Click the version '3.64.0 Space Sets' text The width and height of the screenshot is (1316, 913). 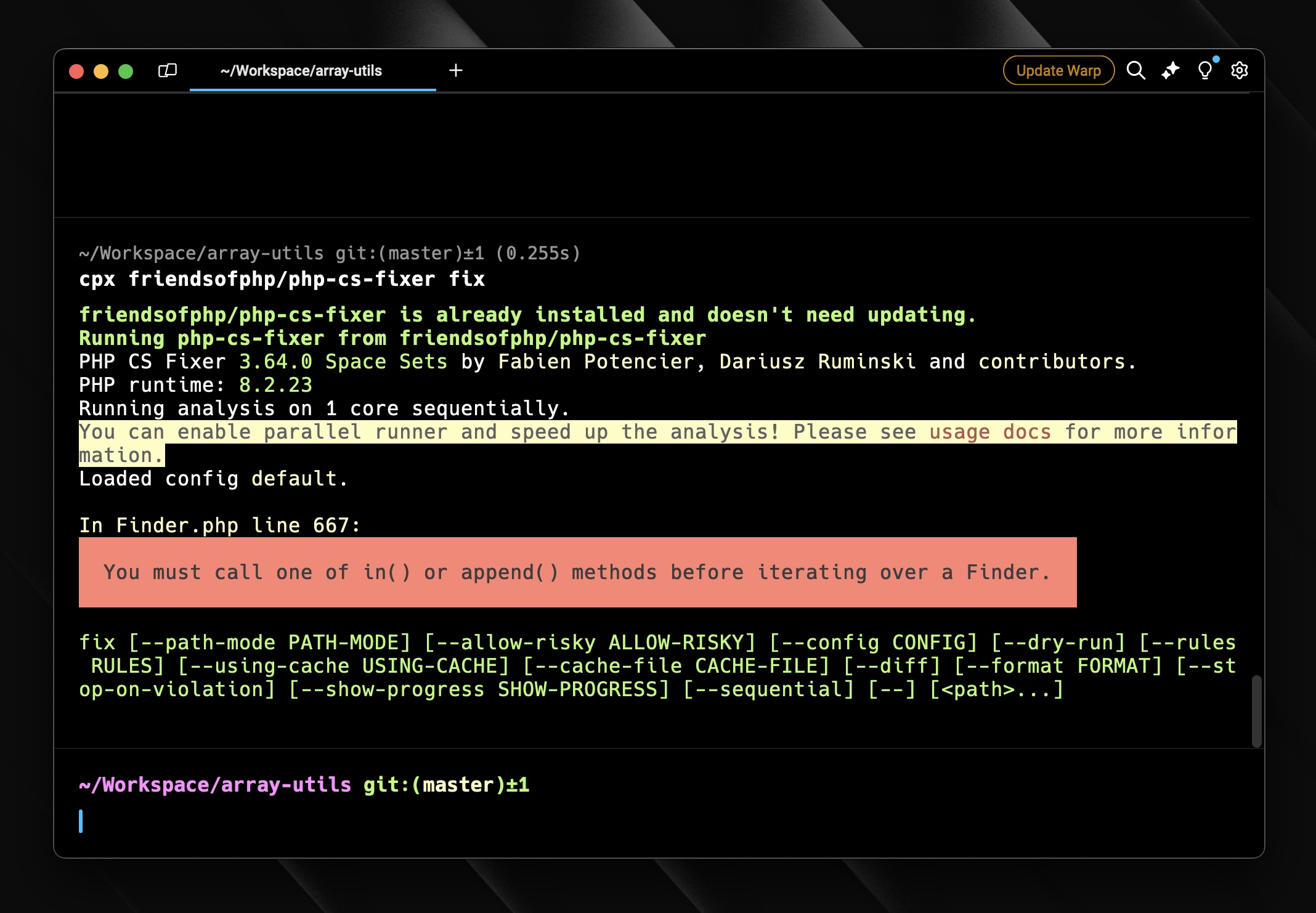point(343,362)
